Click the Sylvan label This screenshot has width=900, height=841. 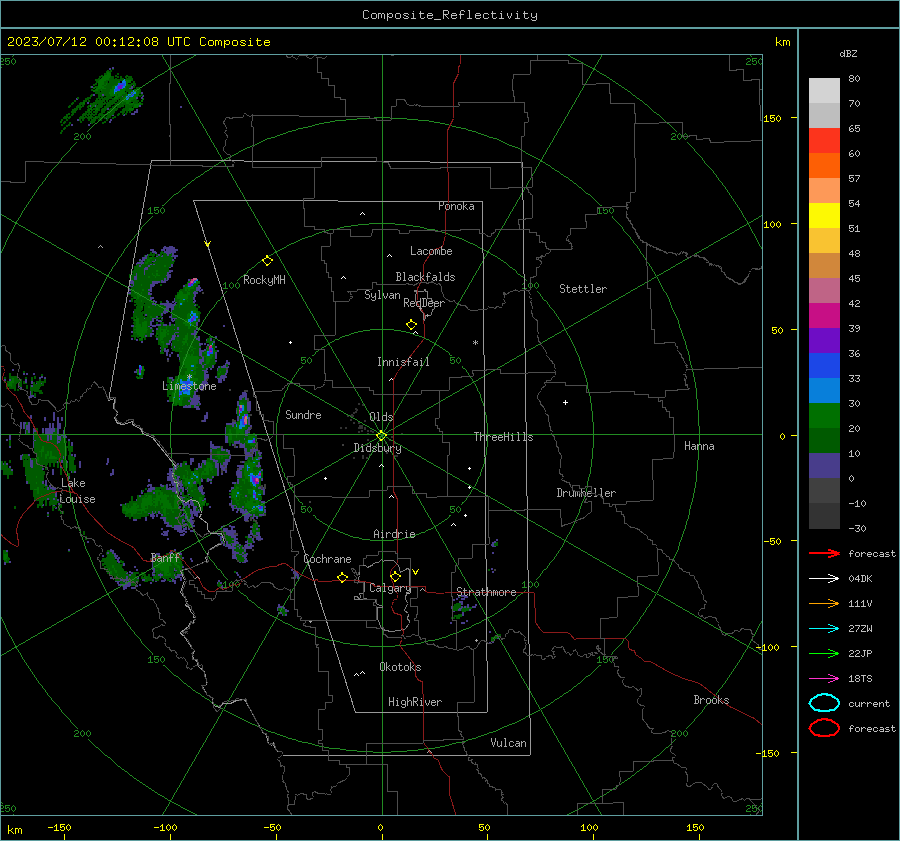382,295
